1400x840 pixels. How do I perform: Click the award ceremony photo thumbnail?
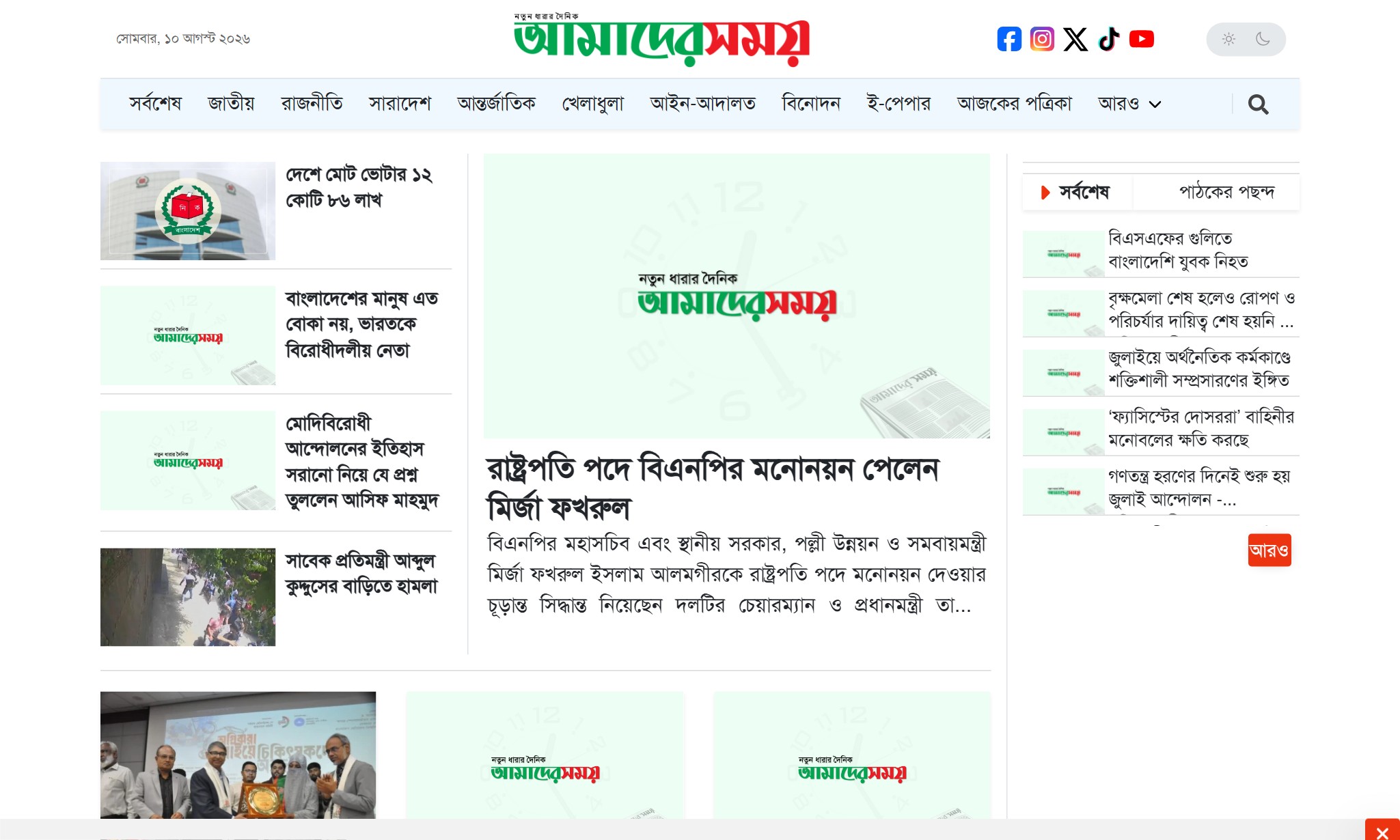[x=238, y=755]
